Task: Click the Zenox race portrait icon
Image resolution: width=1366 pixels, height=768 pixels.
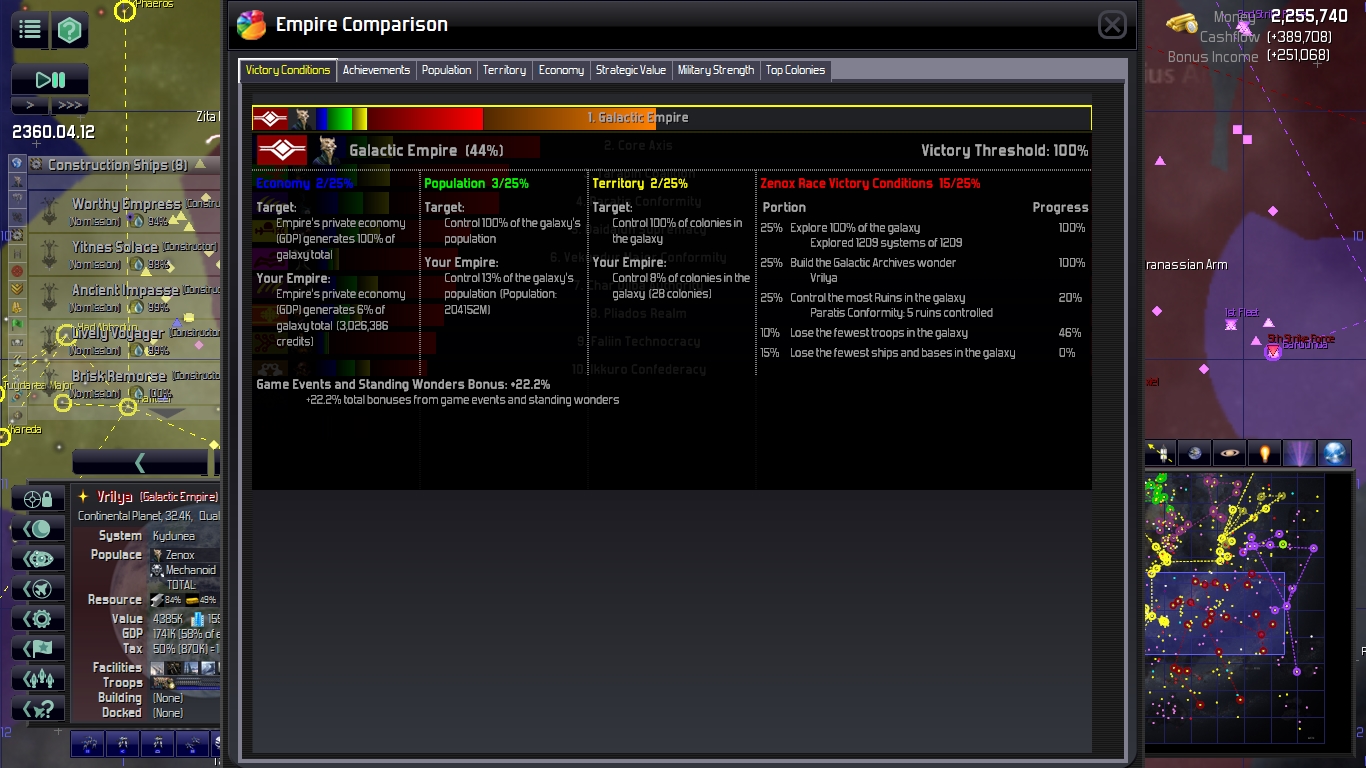Action: 325,150
